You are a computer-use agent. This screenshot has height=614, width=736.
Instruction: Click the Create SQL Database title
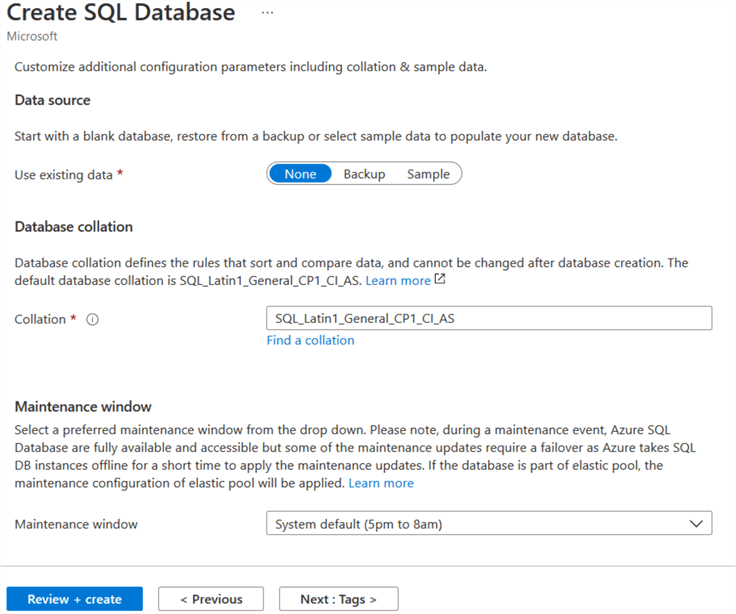point(121,13)
